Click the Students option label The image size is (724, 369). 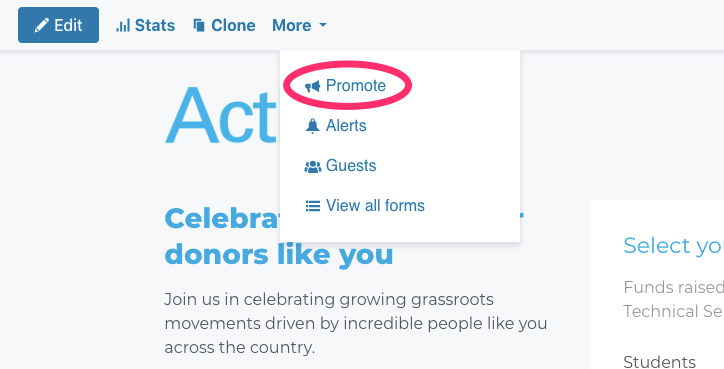coord(659,362)
